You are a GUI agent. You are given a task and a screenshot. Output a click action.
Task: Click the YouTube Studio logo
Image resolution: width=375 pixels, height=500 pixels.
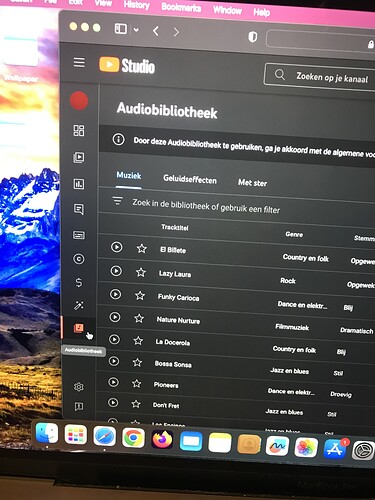click(x=127, y=65)
